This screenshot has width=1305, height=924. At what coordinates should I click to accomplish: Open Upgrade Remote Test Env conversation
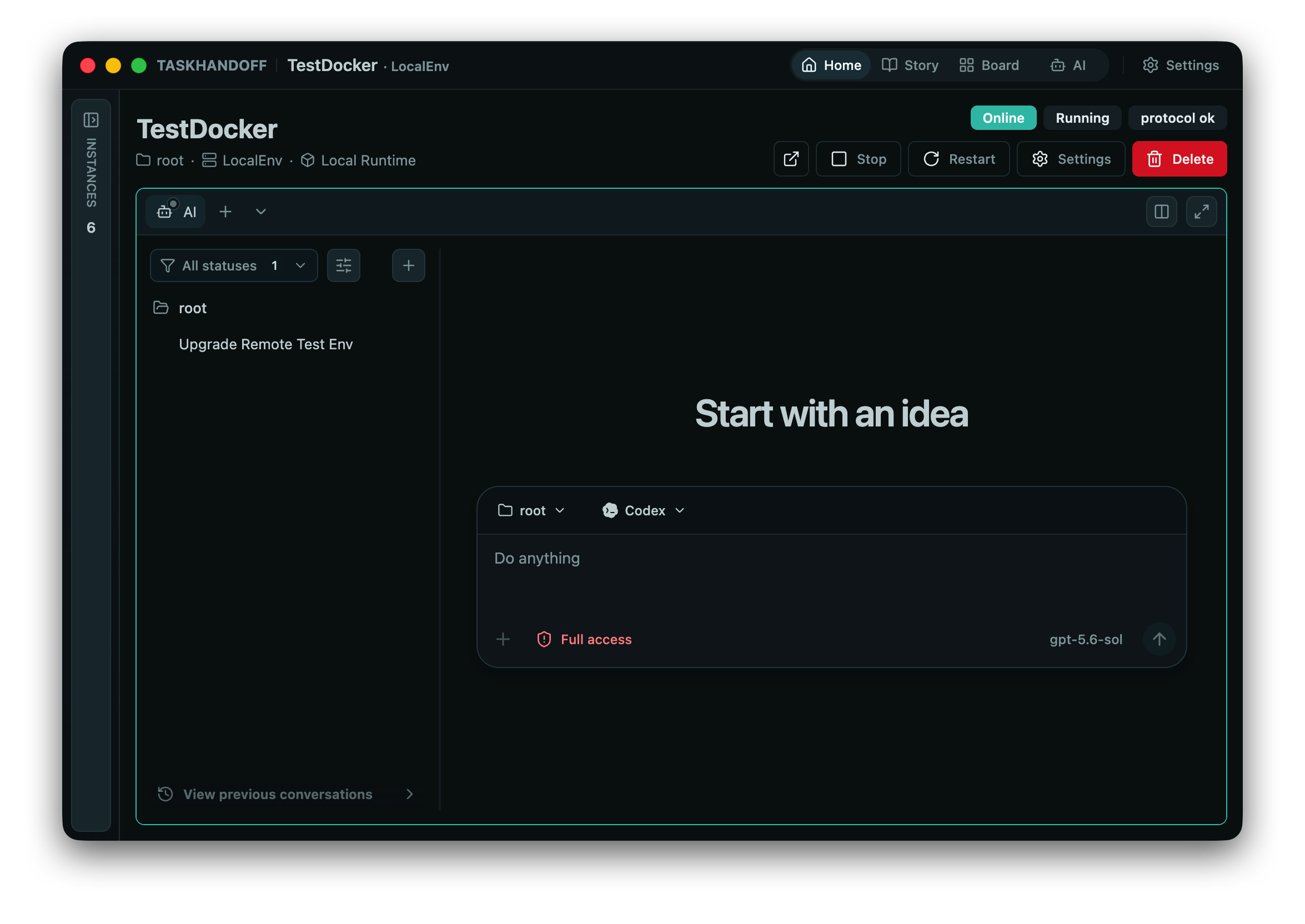click(265, 344)
